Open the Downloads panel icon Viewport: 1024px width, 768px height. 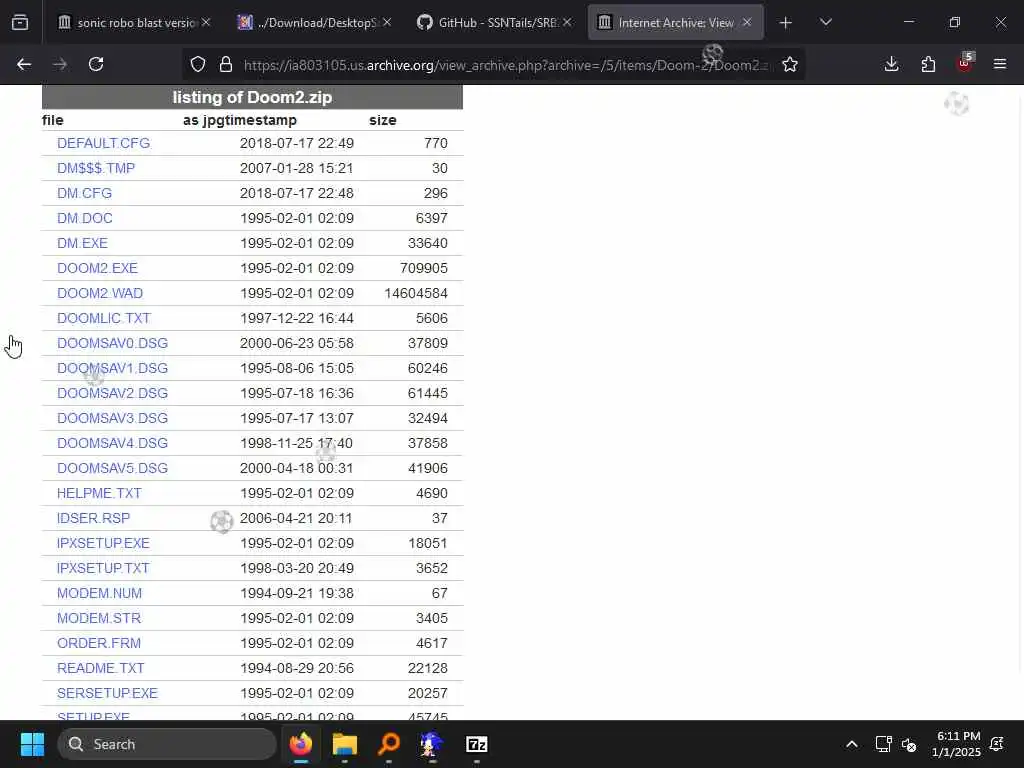point(891,64)
